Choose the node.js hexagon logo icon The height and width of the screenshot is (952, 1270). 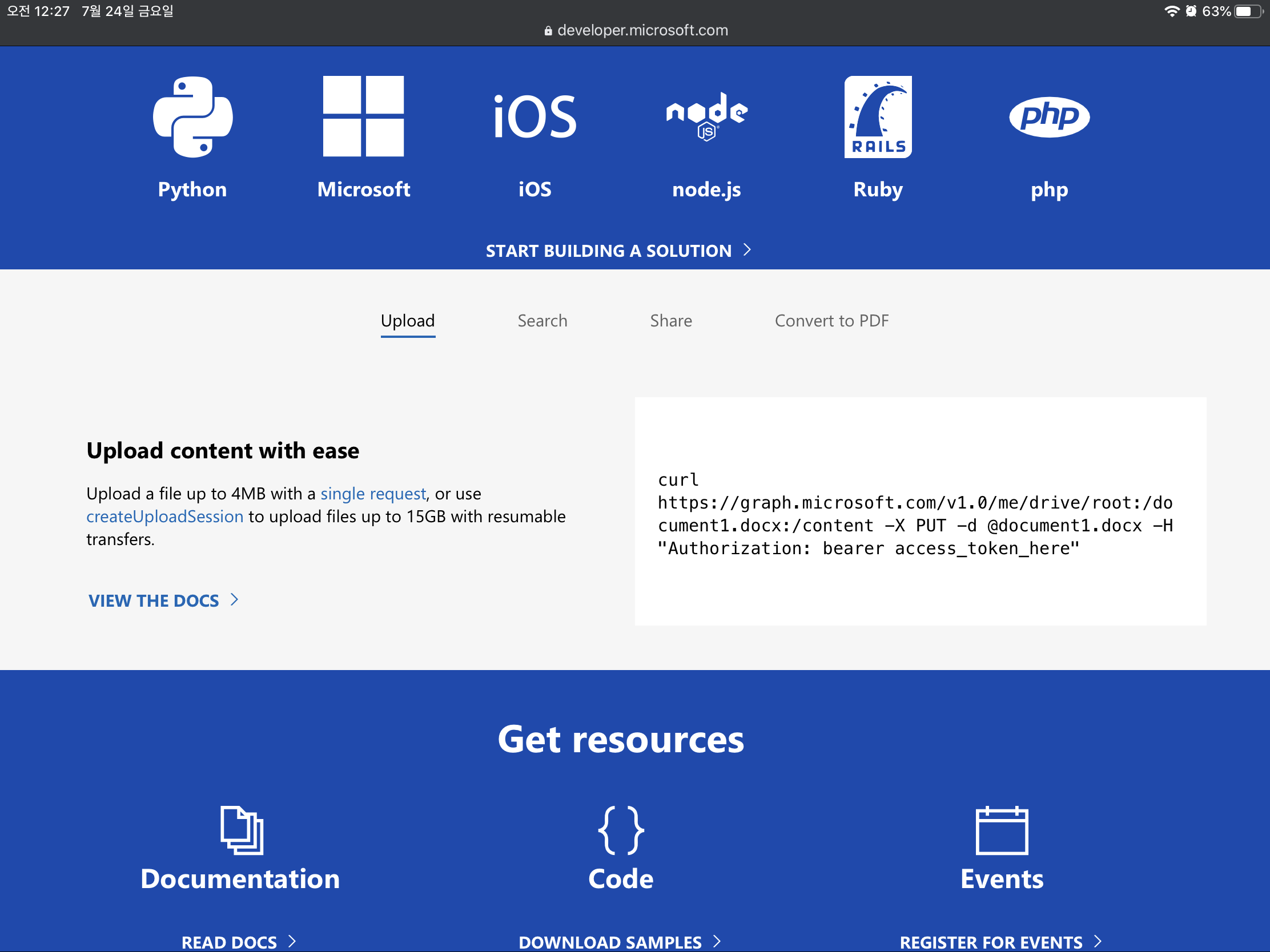click(706, 116)
